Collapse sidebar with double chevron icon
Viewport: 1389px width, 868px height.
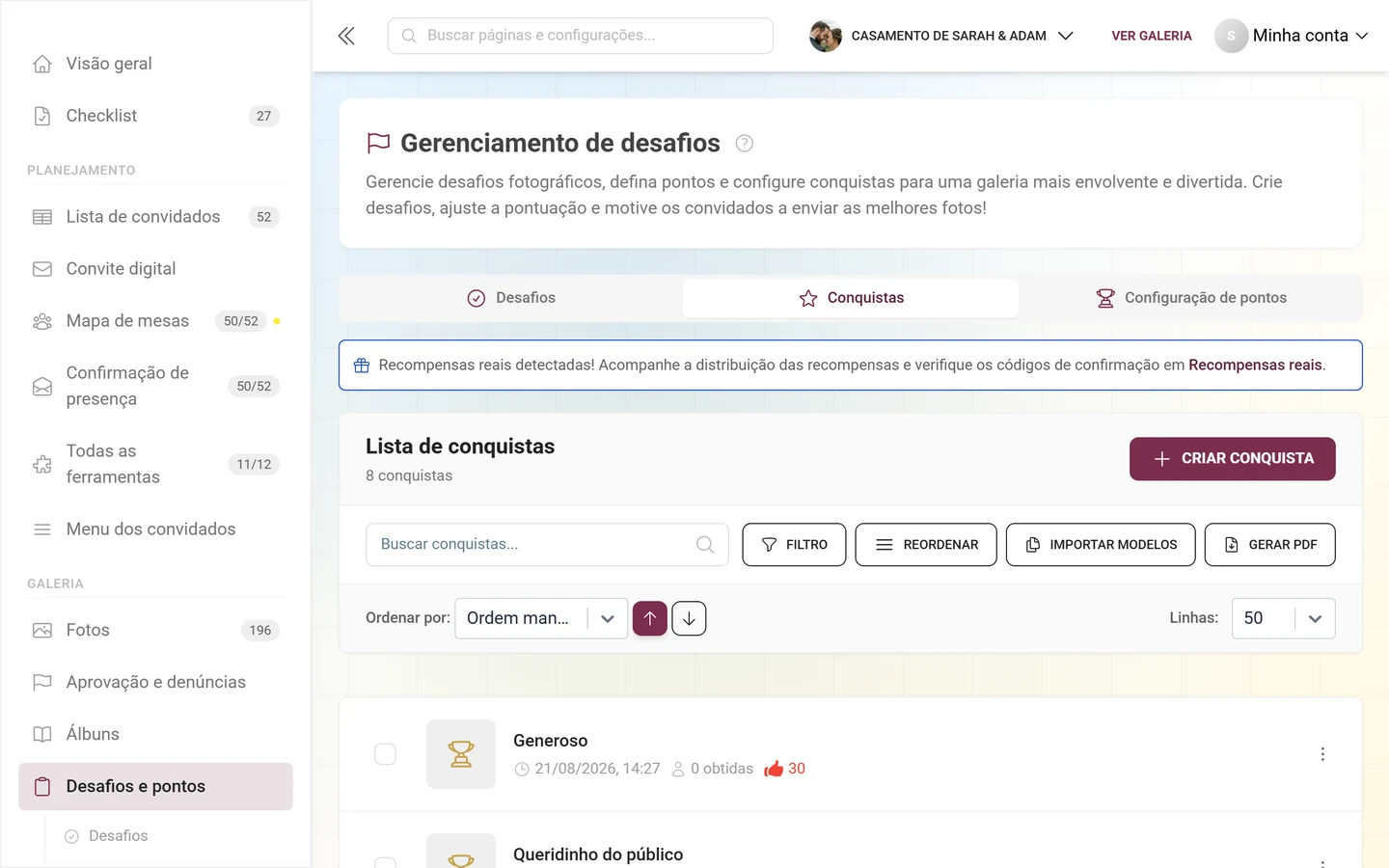pyautogui.click(x=346, y=36)
